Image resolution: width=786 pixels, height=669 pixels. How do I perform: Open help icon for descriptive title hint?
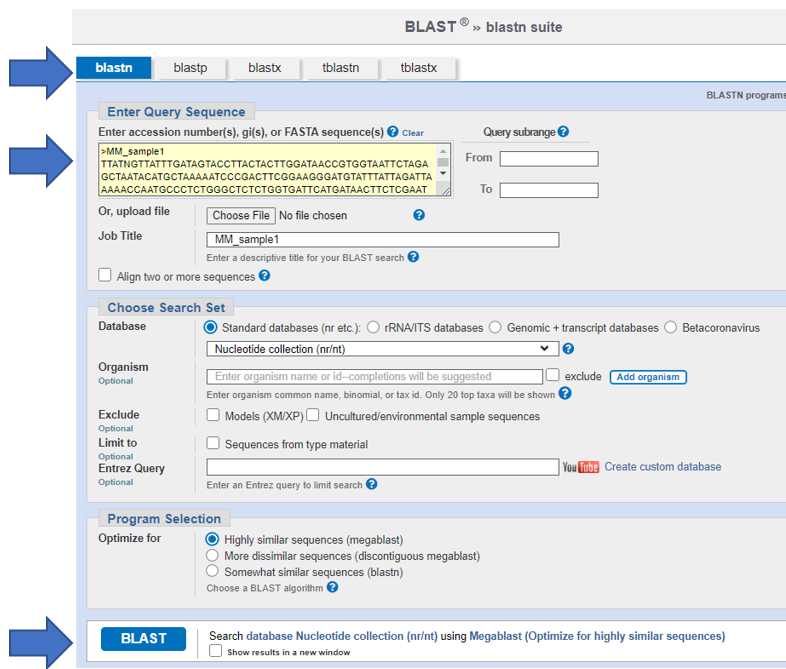tap(413, 257)
